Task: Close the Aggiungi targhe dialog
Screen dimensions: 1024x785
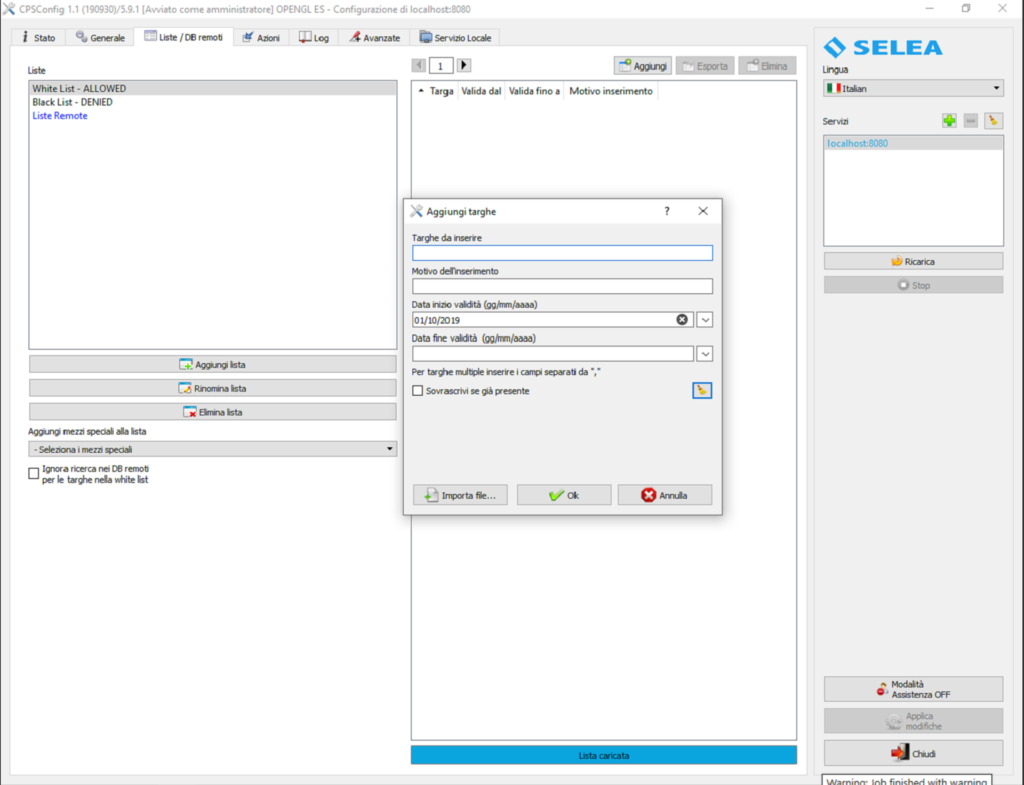Action: point(703,212)
